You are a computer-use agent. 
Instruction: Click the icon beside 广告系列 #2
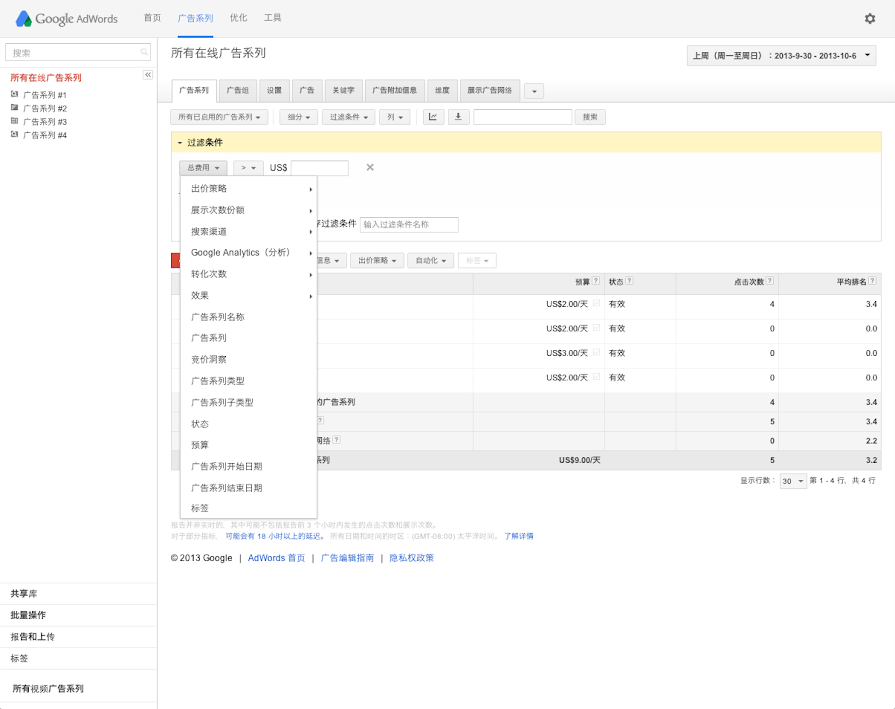tap(14, 108)
